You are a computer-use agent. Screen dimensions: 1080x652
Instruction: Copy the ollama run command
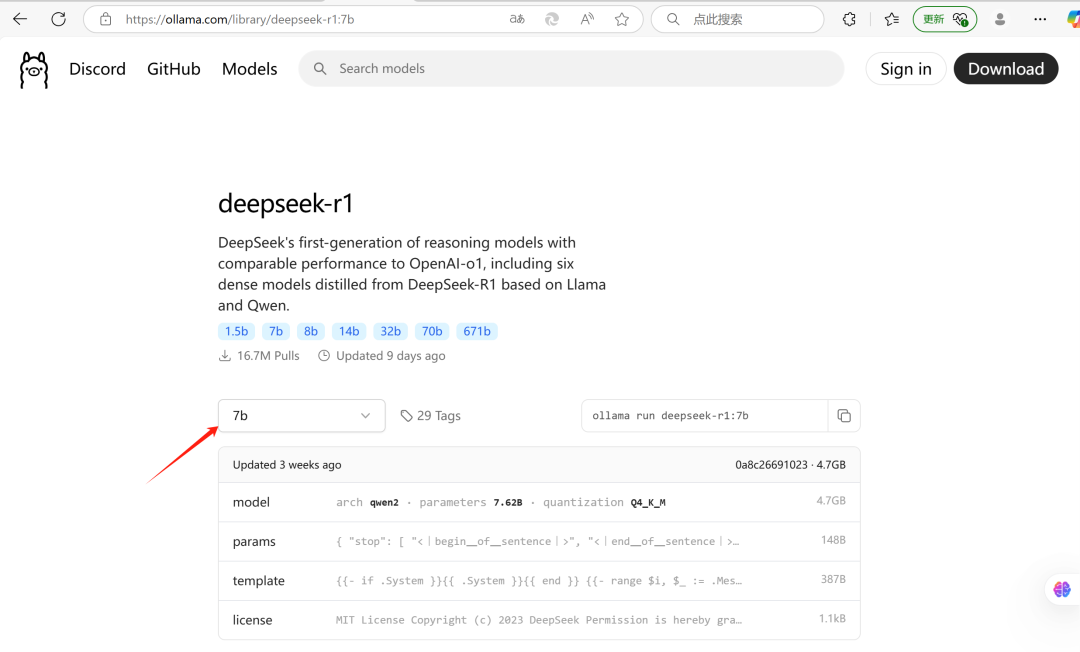tap(844, 416)
